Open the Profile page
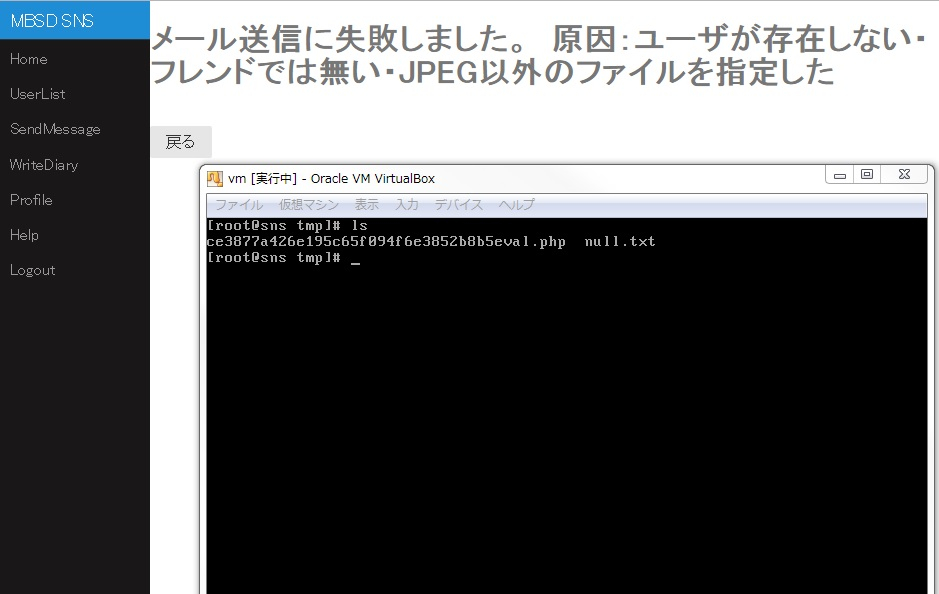The width and height of the screenshot is (939, 594). (31, 200)
